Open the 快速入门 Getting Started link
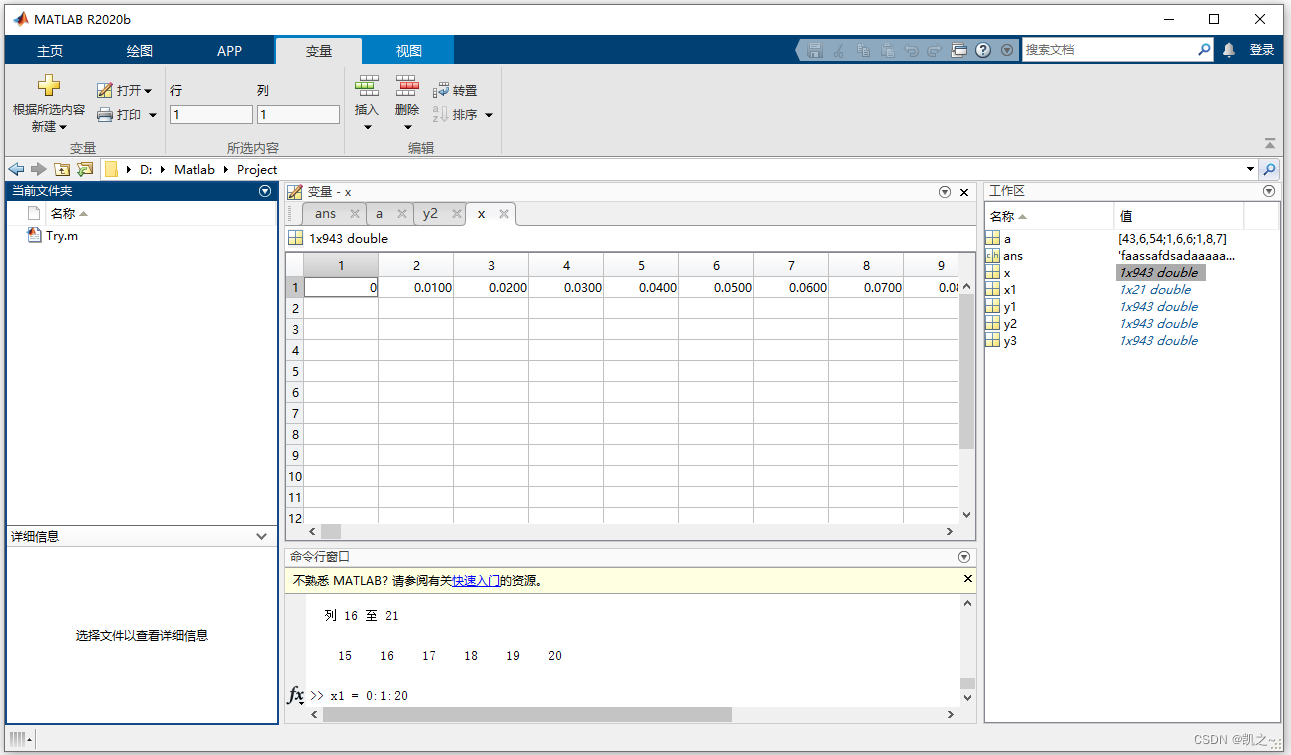1291x755 pixels. point(476,581)
